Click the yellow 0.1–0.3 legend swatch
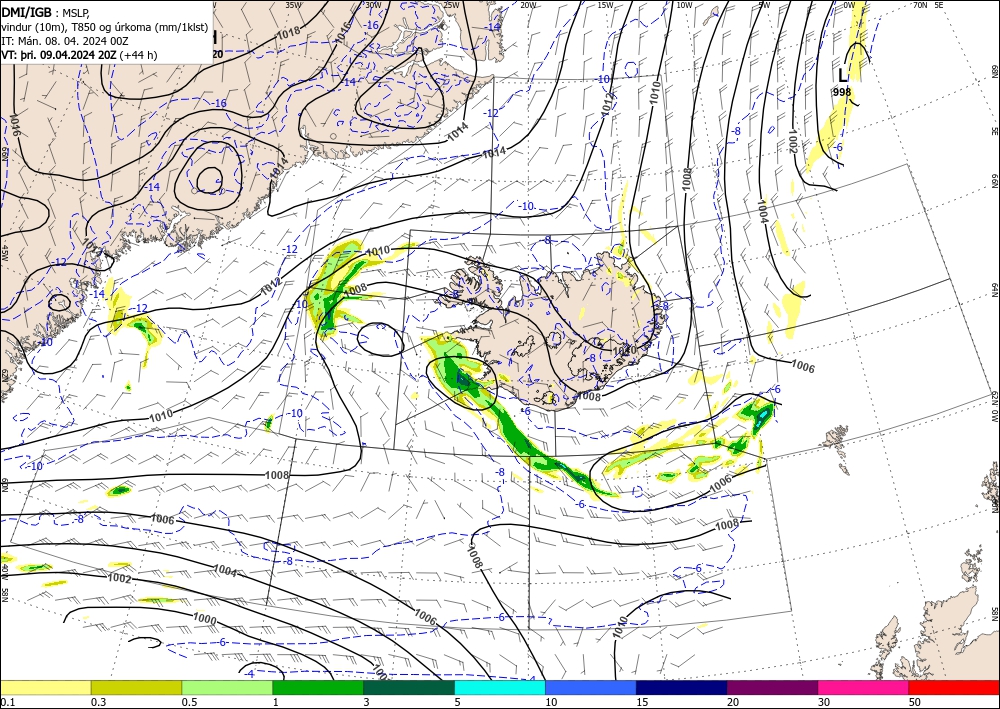Screen dimensions: 1000x709 pos(45,687)
